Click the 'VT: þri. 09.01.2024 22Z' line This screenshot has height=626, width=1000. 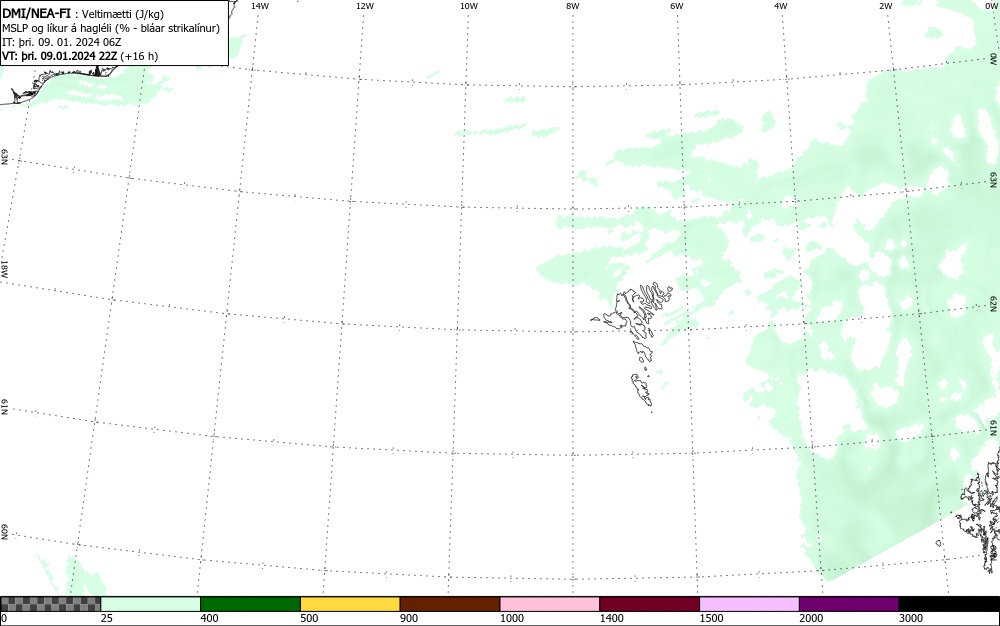pyautogui.click(x=59, y=56)
